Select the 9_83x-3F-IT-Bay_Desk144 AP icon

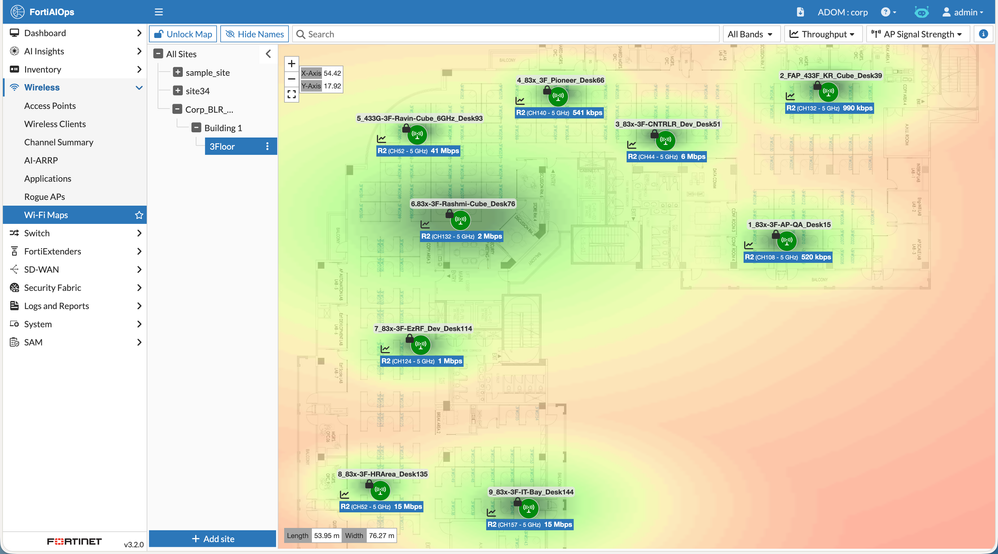click(x=528, y=508)
